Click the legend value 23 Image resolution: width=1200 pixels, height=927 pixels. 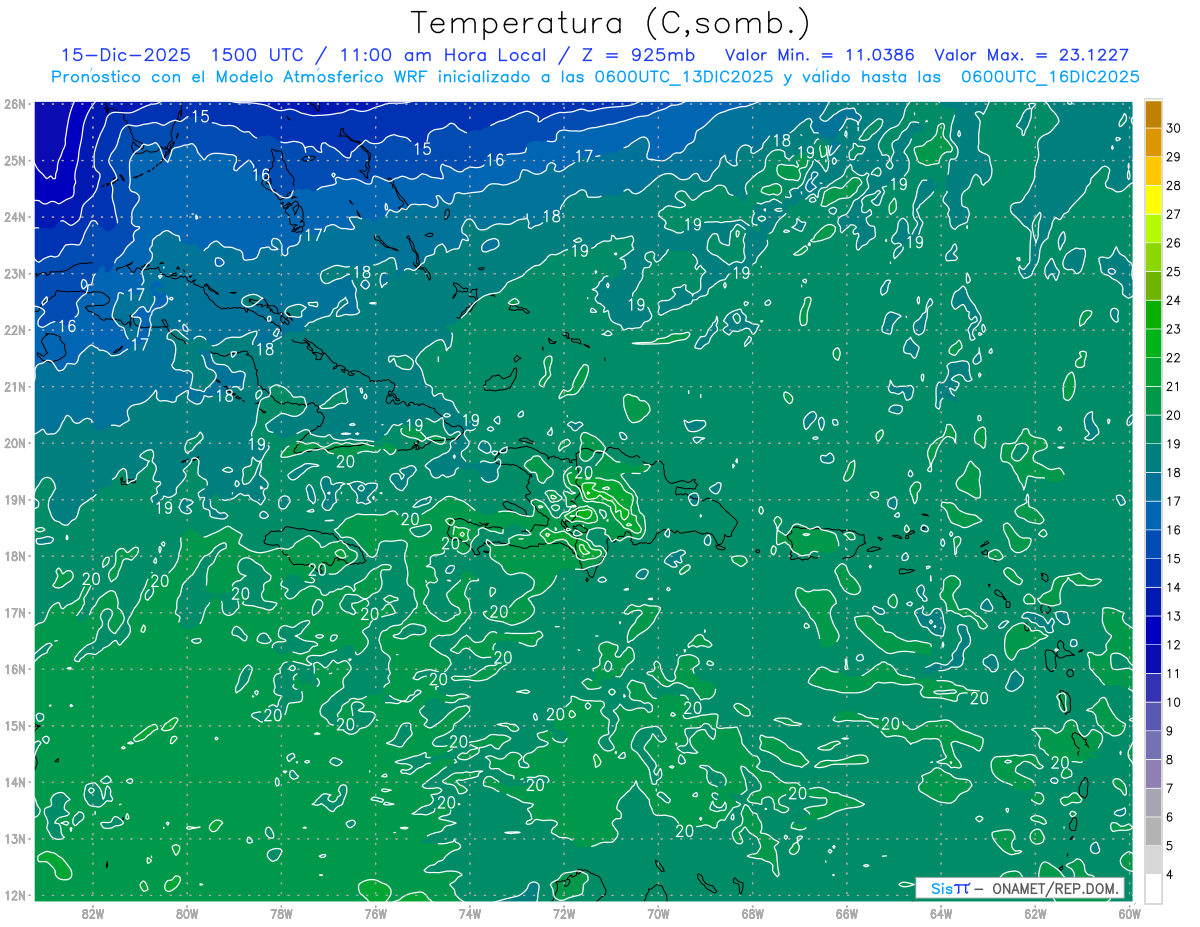(1173, 330)
